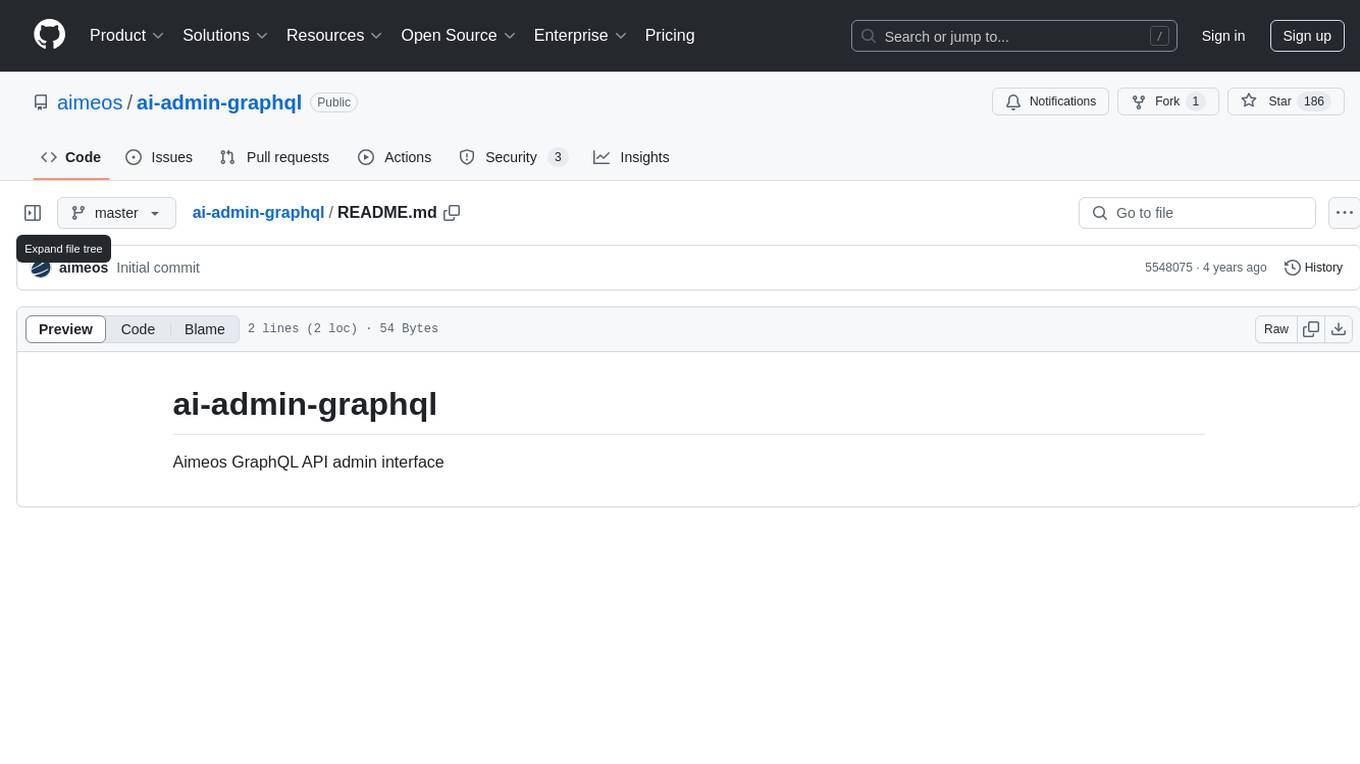Open ai-admin-graphql breadcrumb folder link
Screen dimensions: 1360x764
[258, 213]
